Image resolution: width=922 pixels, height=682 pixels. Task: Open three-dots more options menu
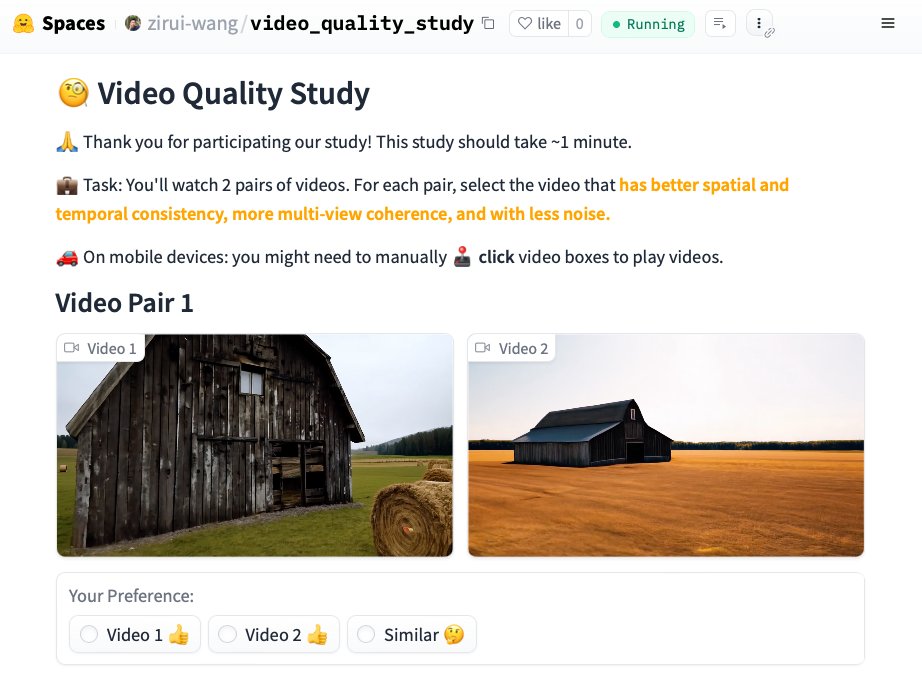click(759, 24)
